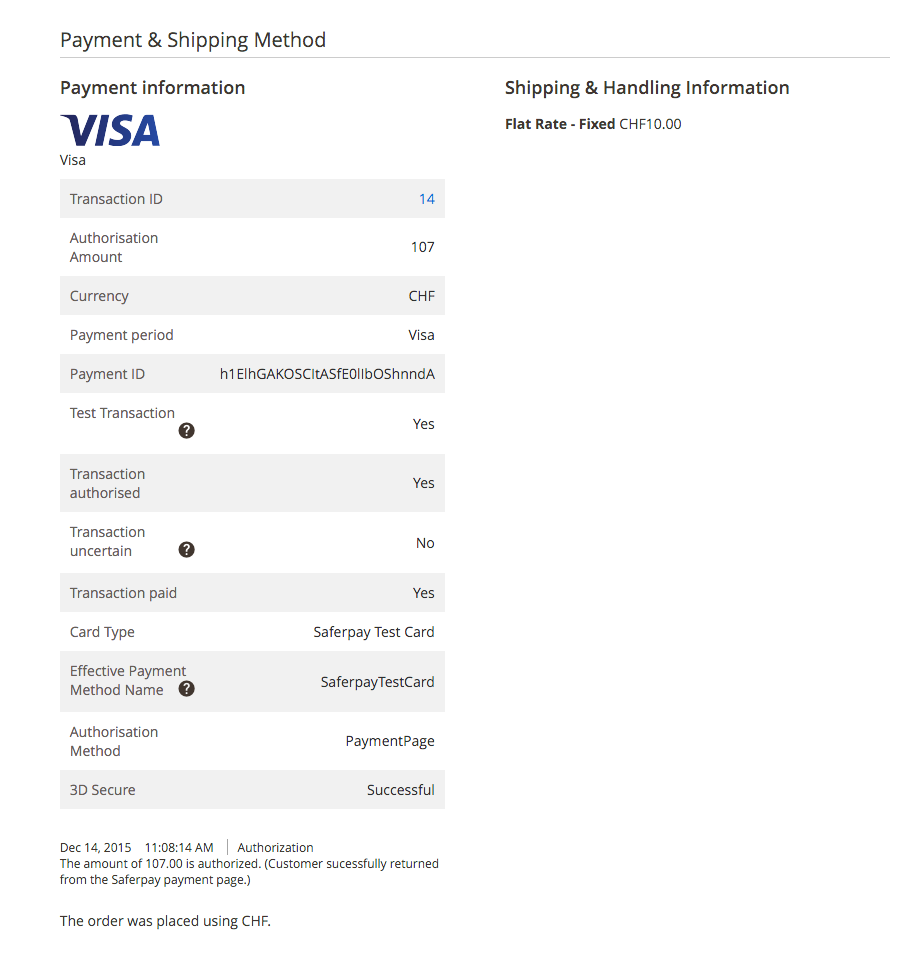Click the PaymentPage authorisation method value
The width and height of the screenshot is (899, 967).
[390, 741]
